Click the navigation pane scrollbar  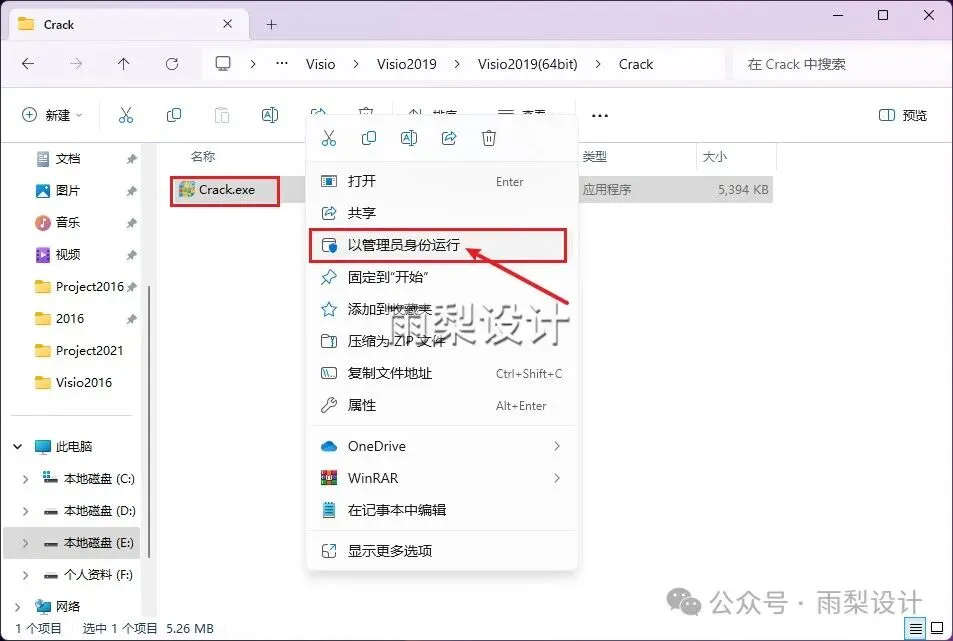click(x=148, y=420)
